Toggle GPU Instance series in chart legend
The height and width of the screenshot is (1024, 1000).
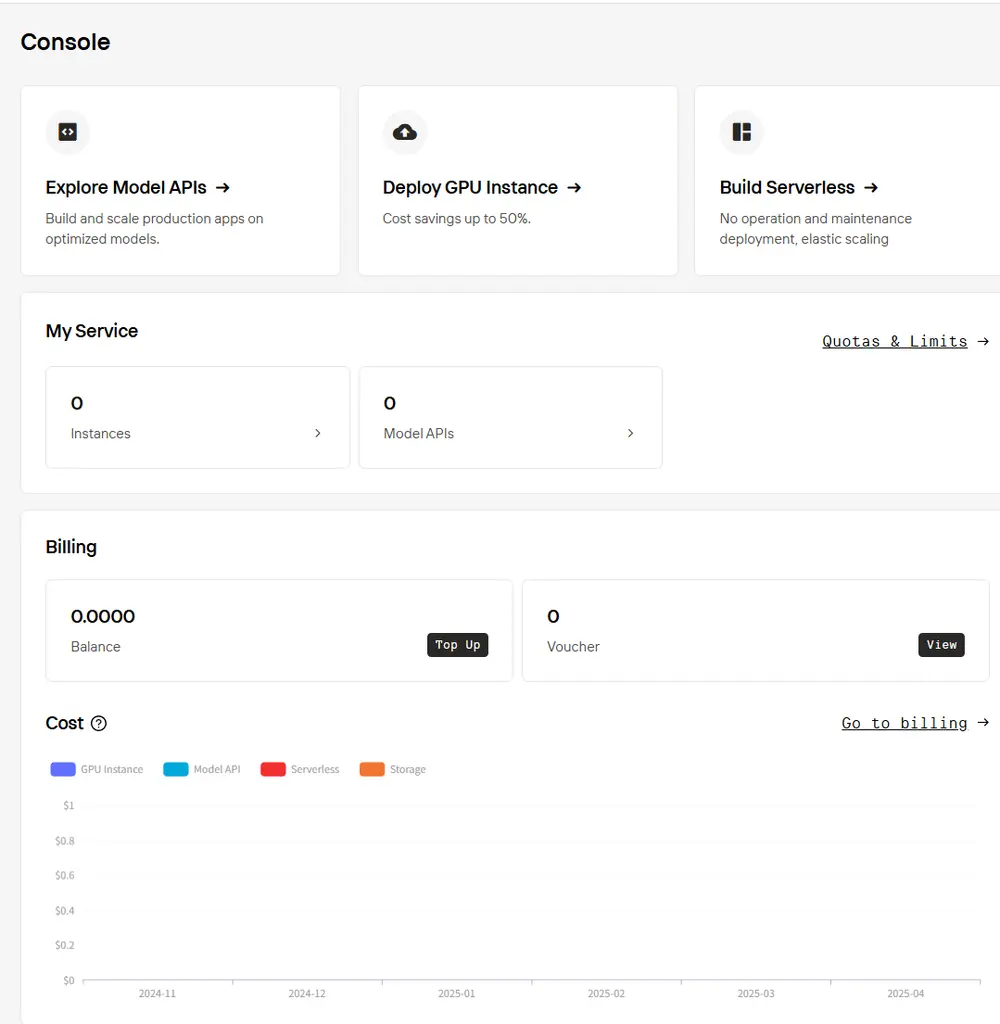tap(97, 770)
